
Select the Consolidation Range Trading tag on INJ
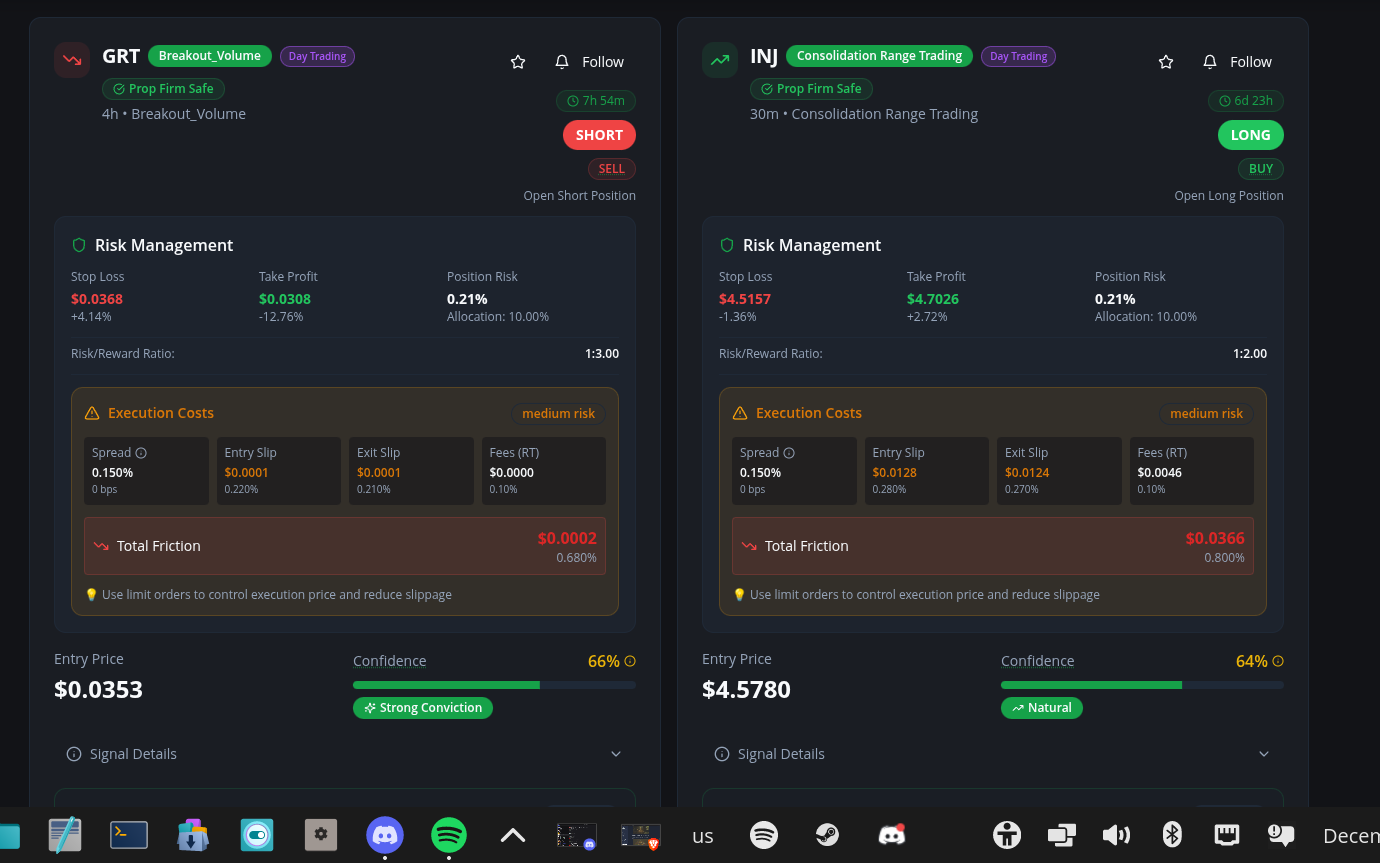pyautogui.click(x=879, y=55)
